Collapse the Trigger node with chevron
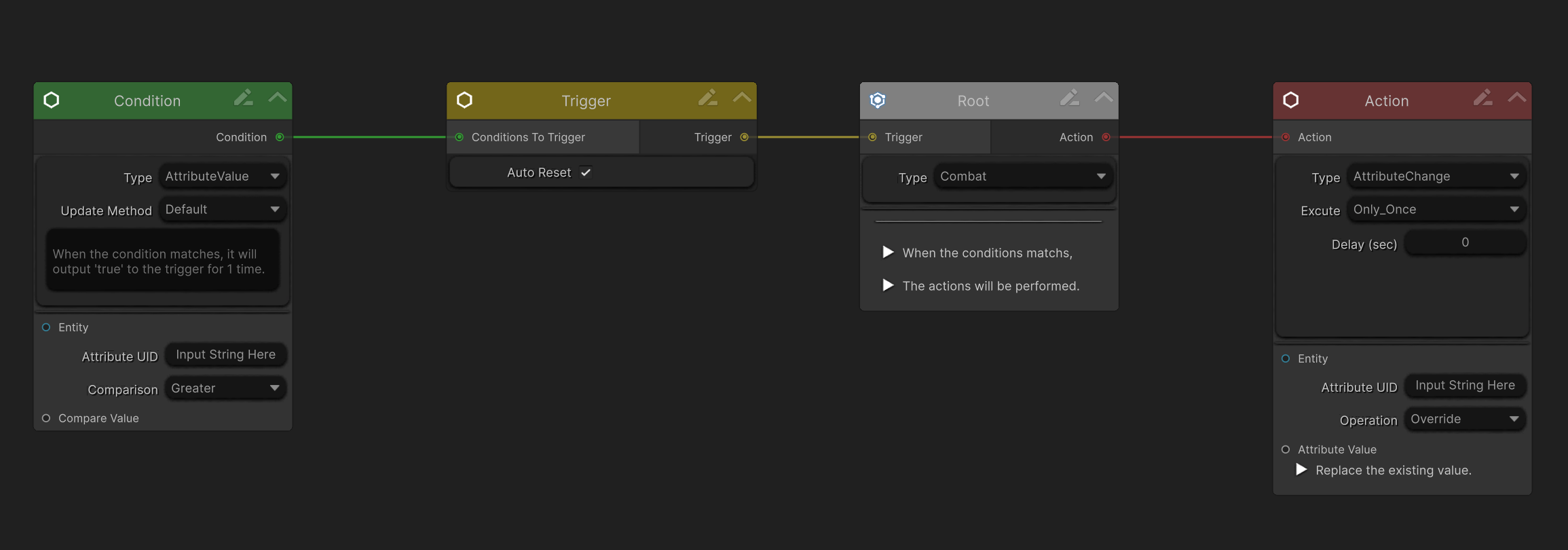 click(742, 98)
